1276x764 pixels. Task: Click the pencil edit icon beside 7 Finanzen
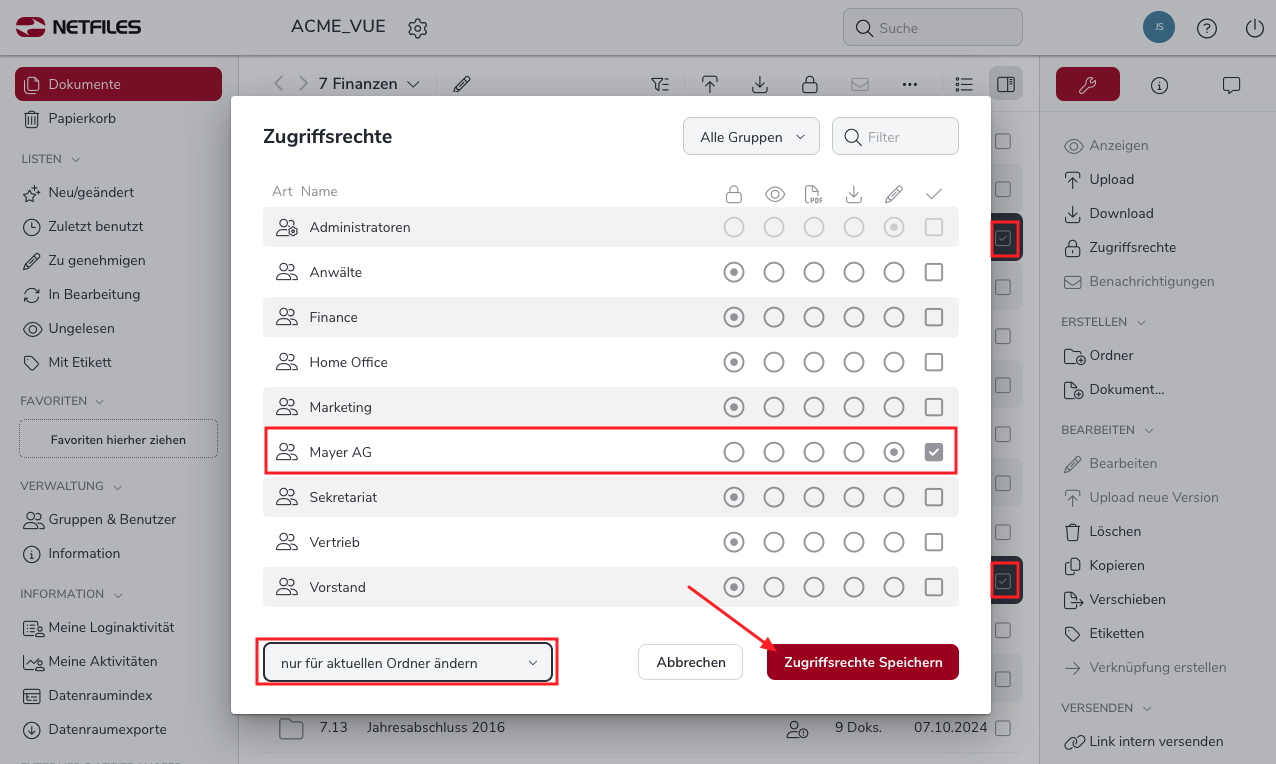pos(461,84)
